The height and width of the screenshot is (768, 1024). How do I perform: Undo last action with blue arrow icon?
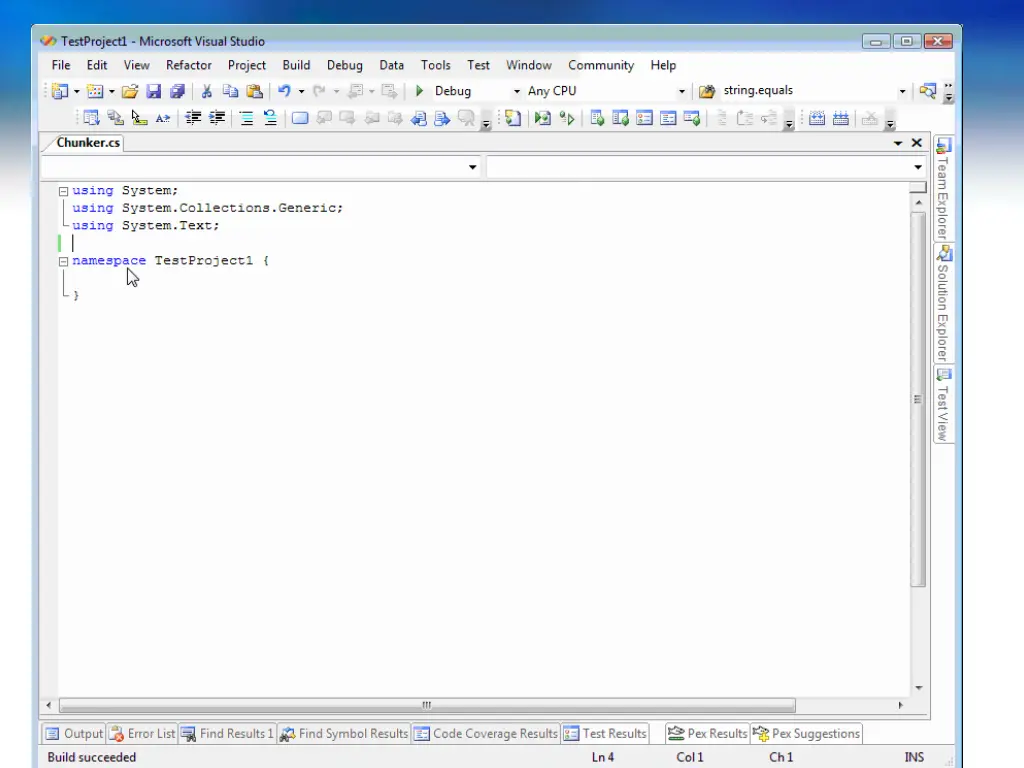coord(284,91)
